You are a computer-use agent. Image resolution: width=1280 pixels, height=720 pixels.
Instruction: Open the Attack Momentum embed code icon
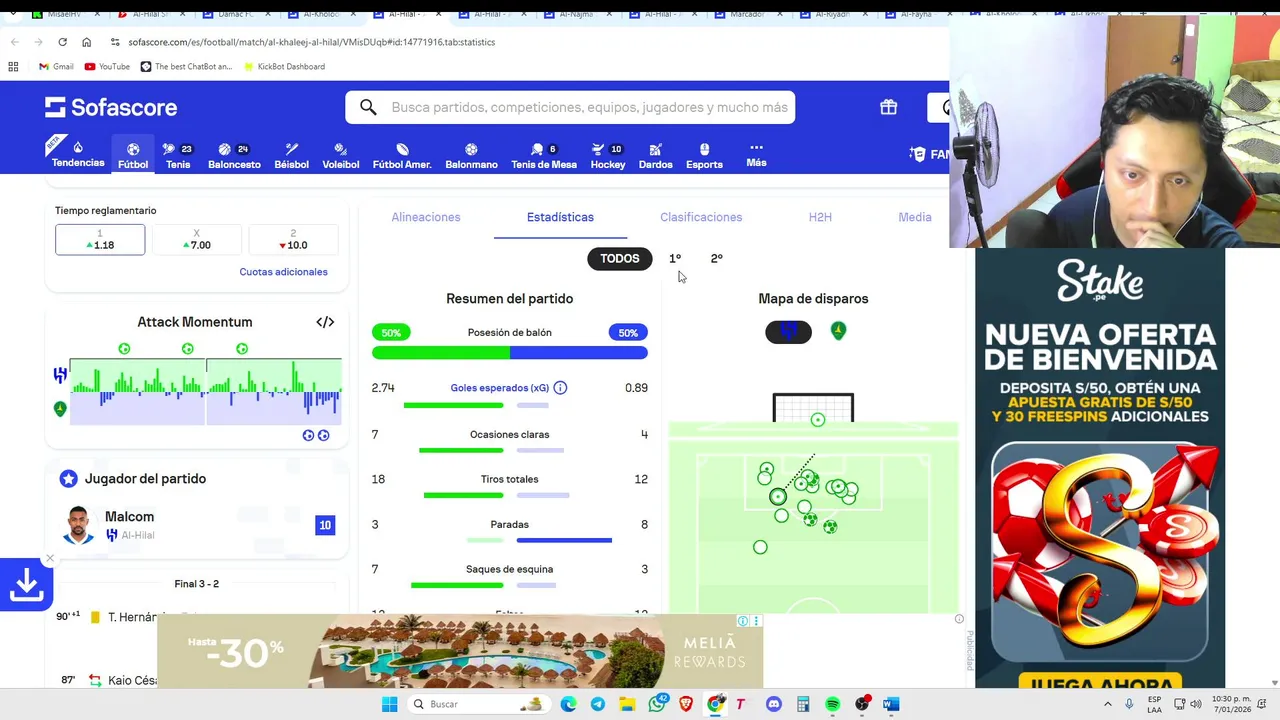pyautogui.click(x=325, y=322)
